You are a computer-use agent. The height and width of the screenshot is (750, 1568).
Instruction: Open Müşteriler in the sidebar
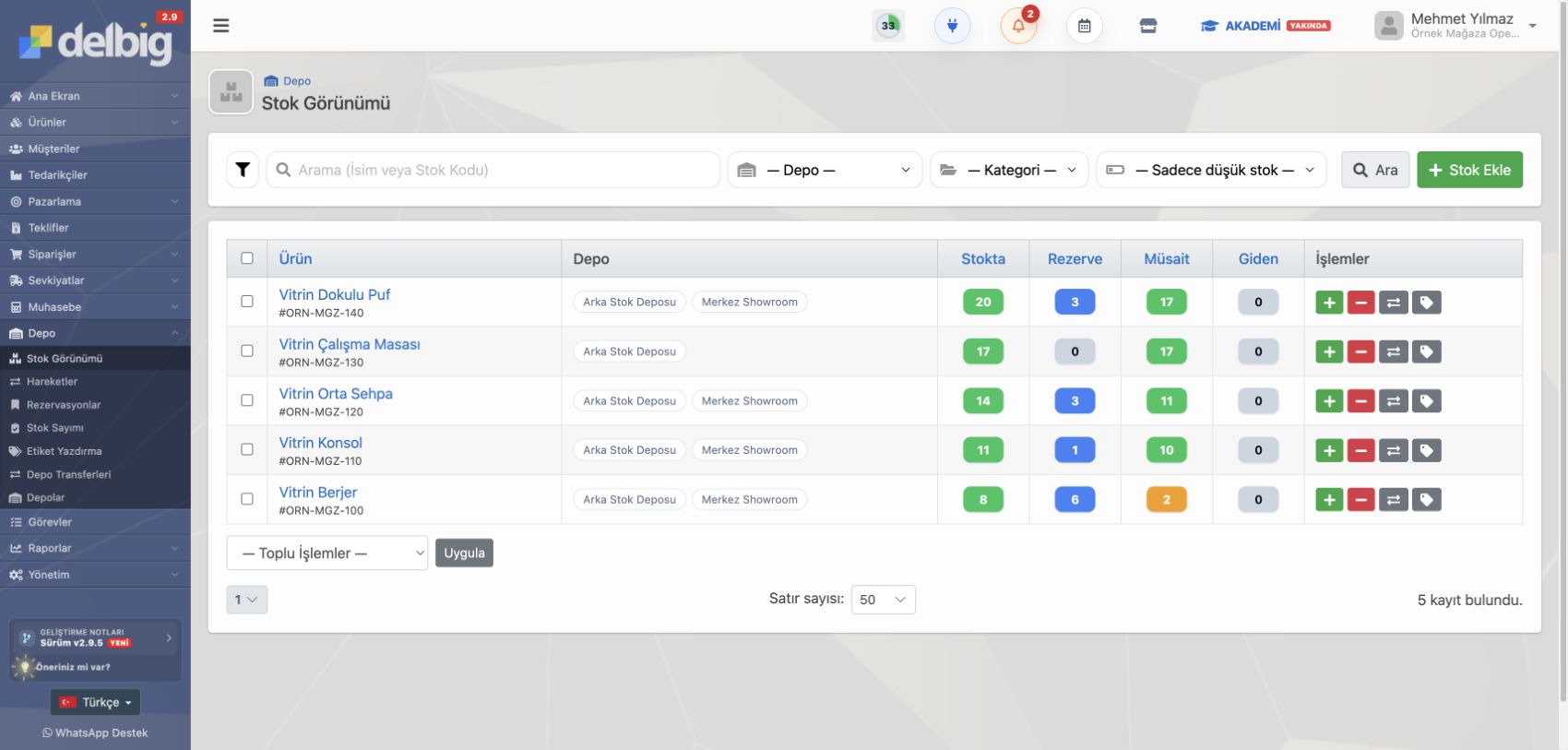coord(95,149)
